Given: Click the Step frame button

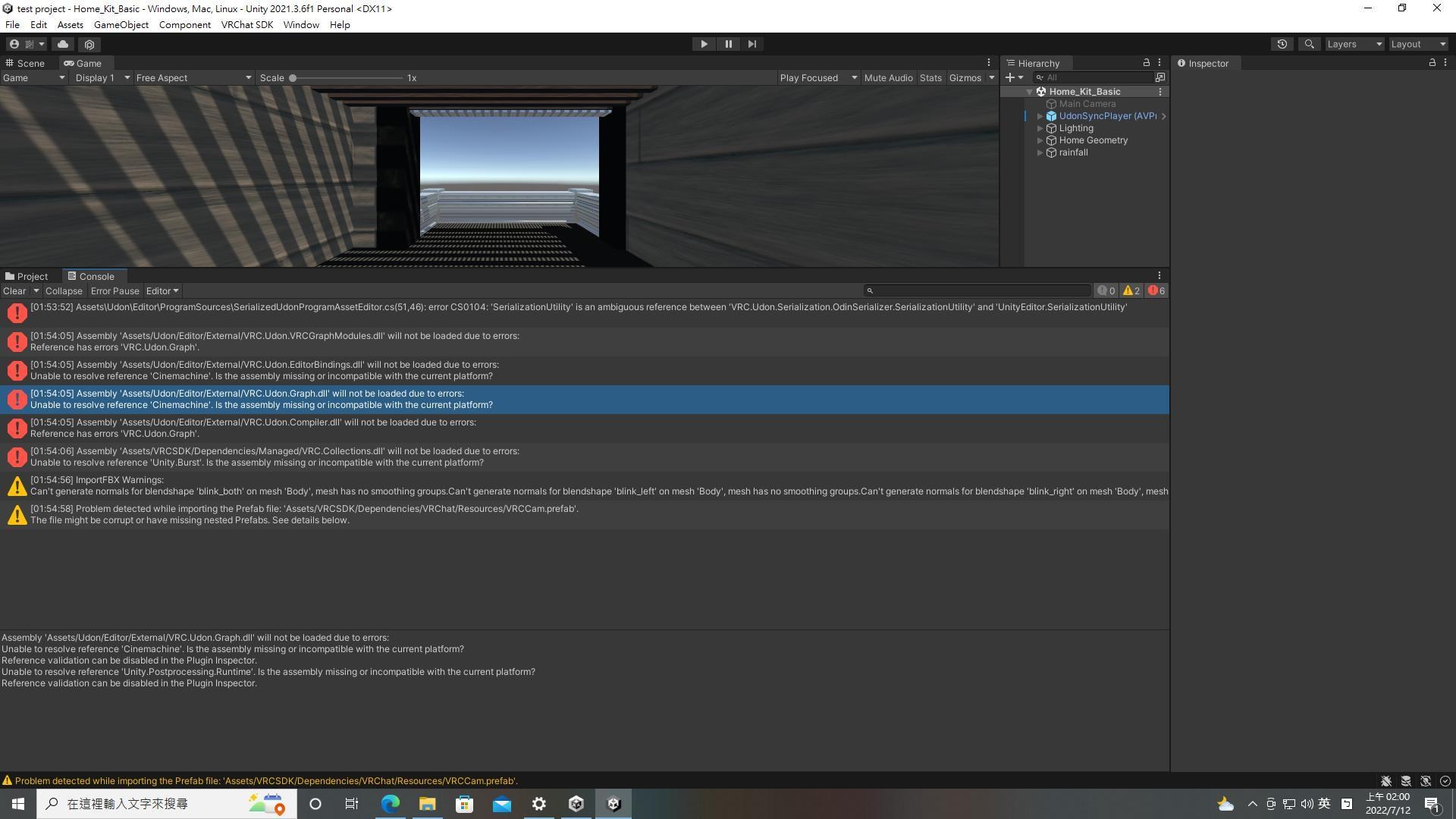Looking at the screenshot, I should 752,44.
